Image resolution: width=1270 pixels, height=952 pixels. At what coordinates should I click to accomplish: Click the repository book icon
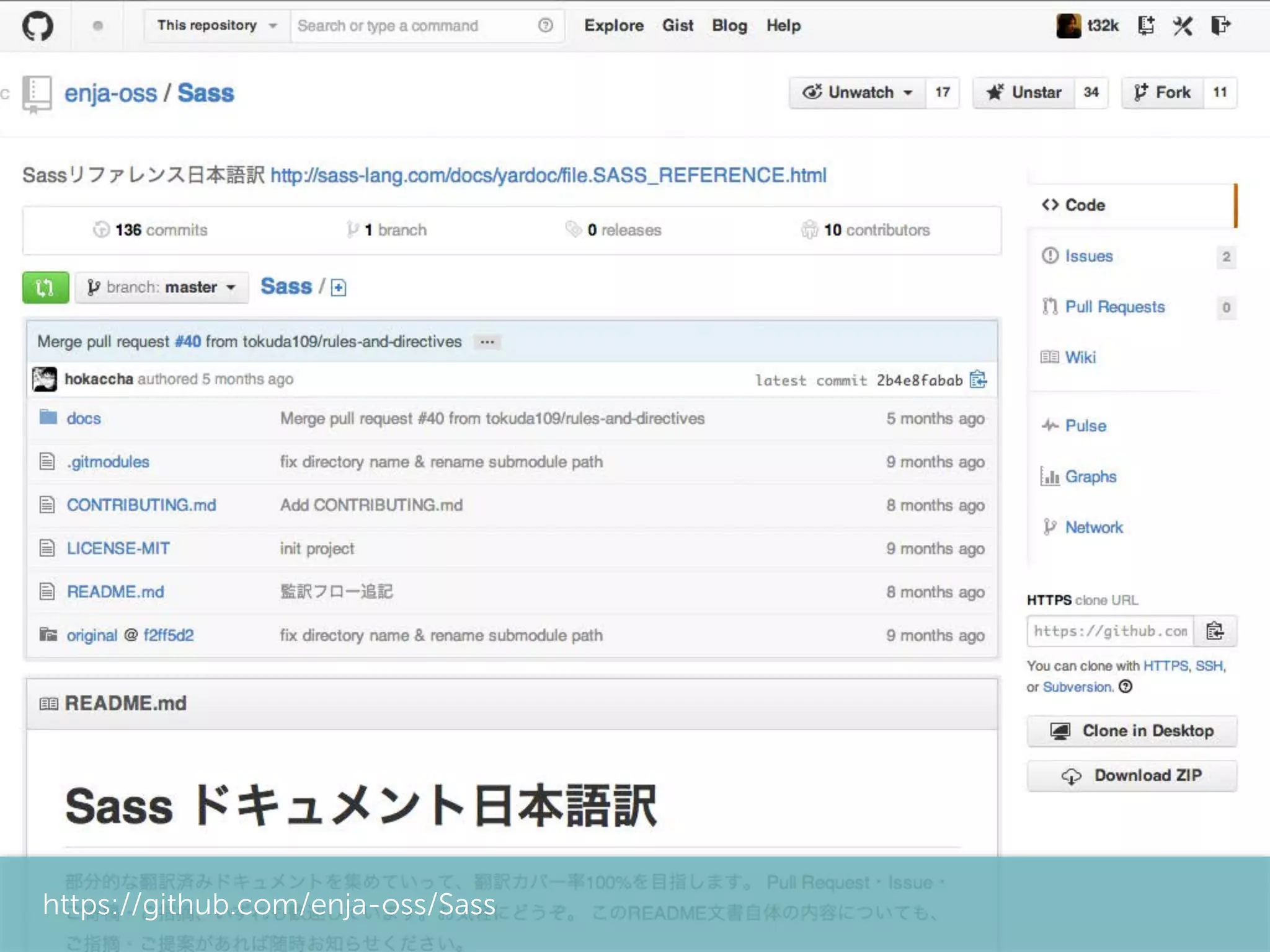tap(37, 94)
